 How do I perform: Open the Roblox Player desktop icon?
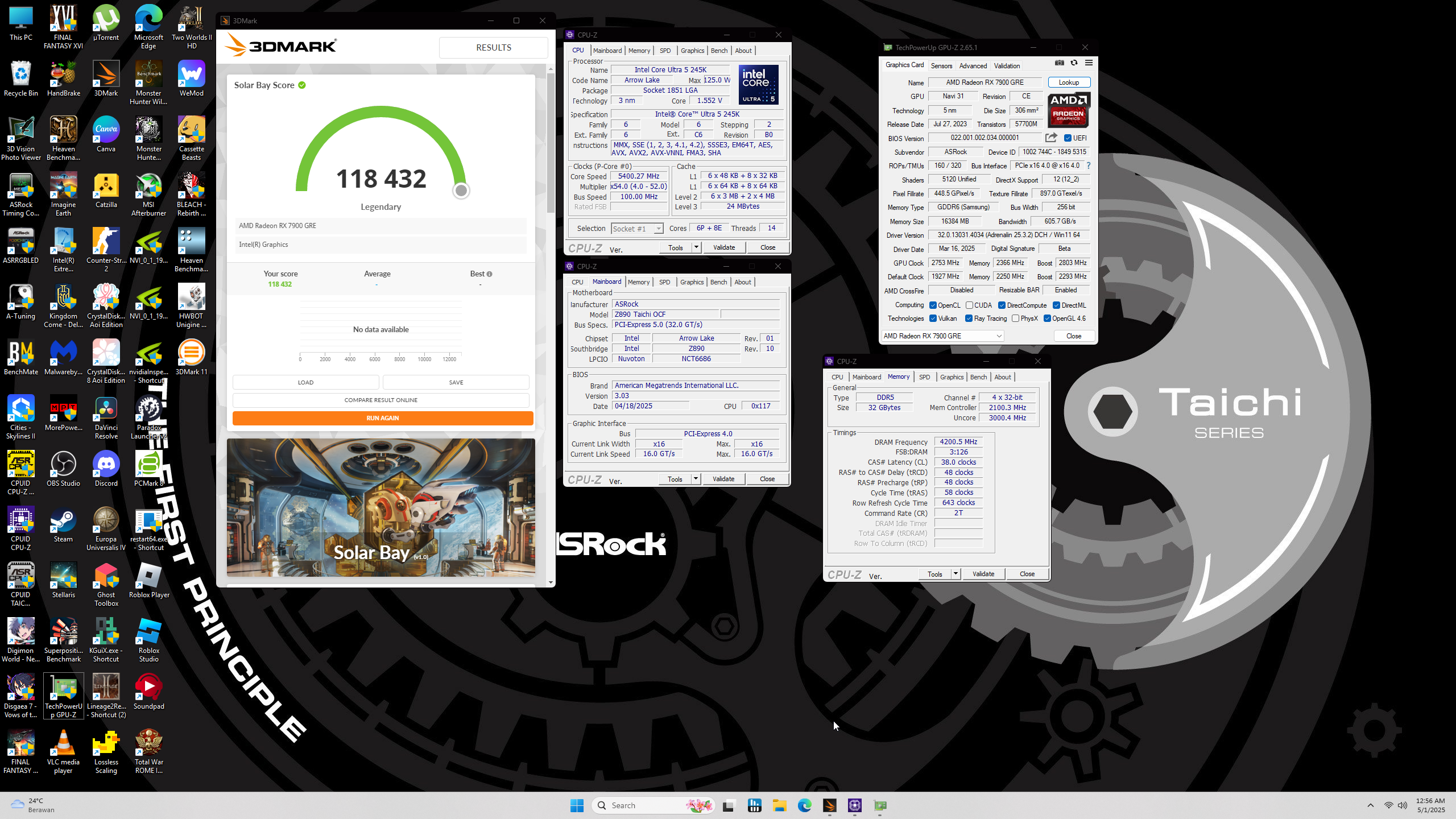(x=149, y=581)
